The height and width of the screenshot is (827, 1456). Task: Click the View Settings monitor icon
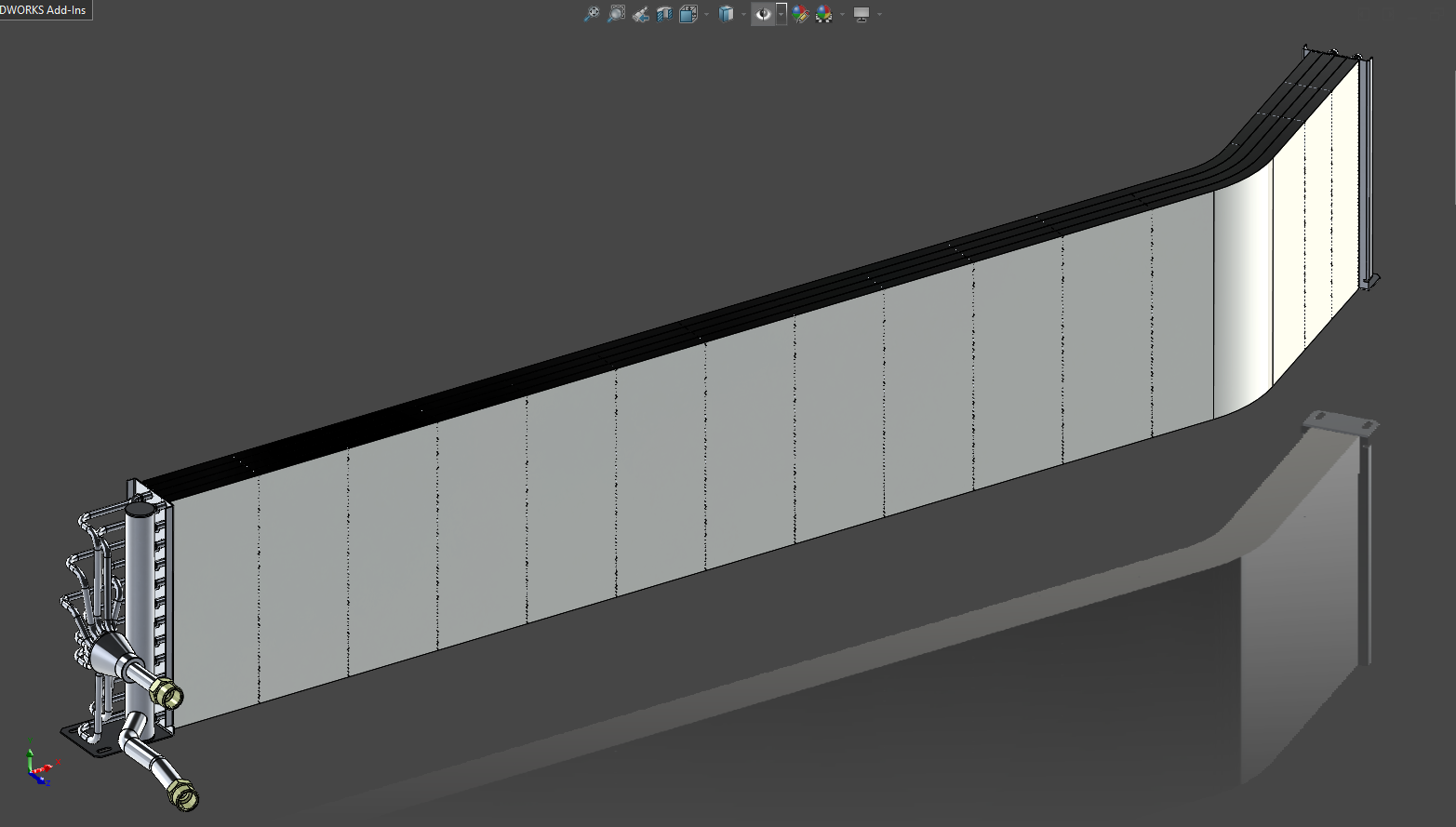coord(862,14)
